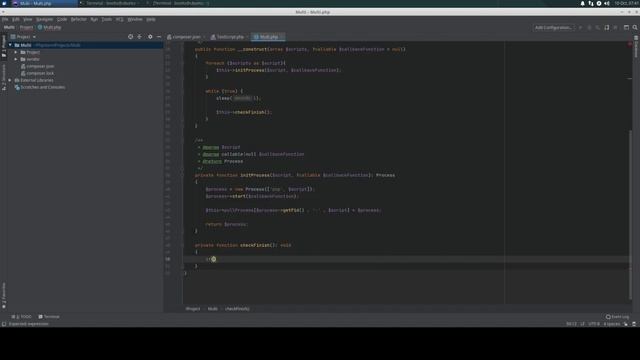Image resolution: width=640 pixels, height=360 pixels.
Task: Click the Run button icon
Action: 580,27
